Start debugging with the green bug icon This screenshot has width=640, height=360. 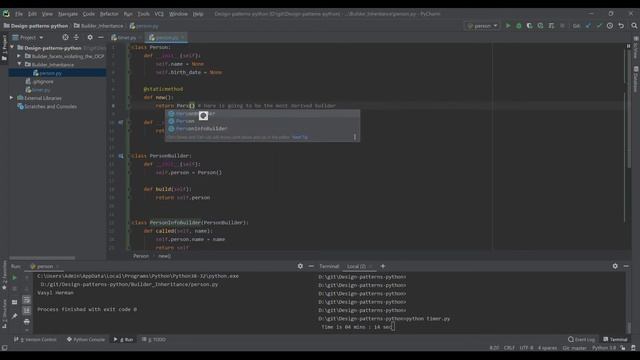[x=519, y=26]
